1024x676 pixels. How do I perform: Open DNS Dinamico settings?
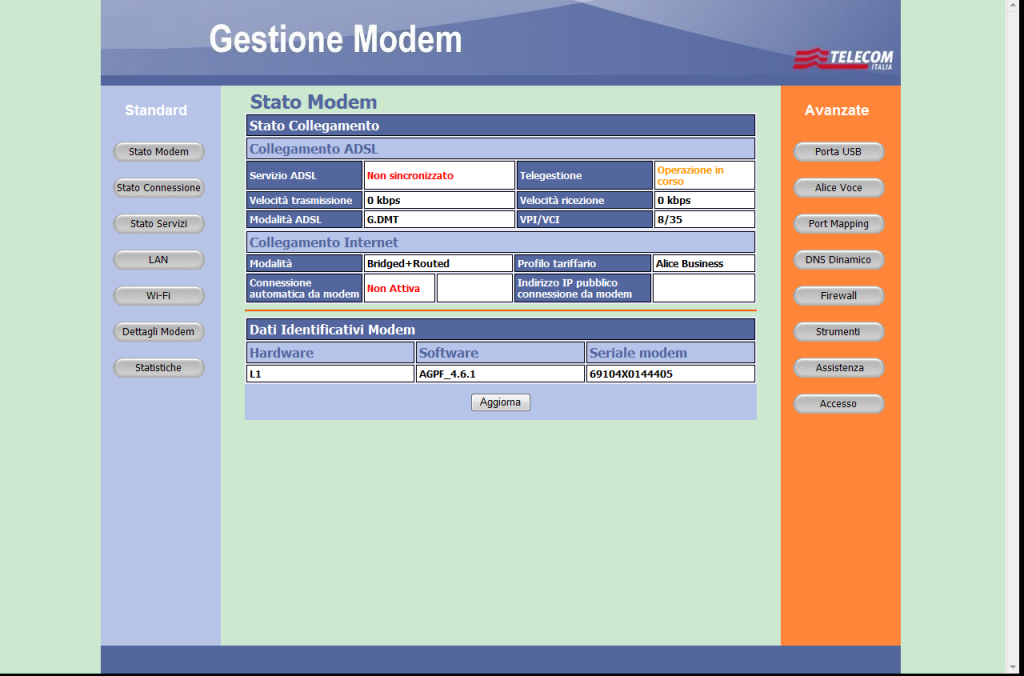pyautogui.click(x=838, y=260)
